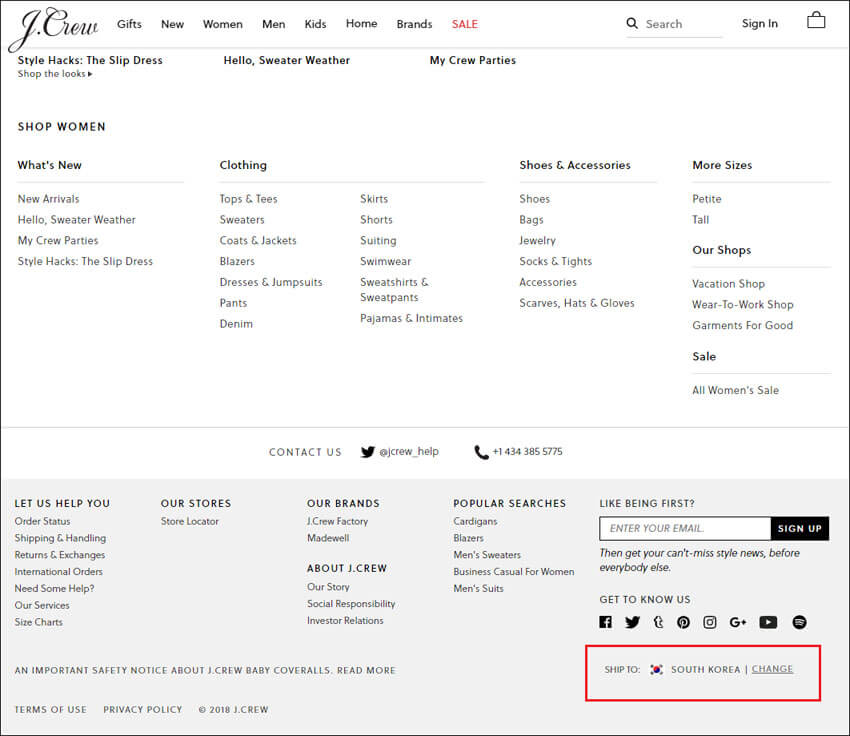
Task: Click READ MORE in safety notice
Action: click(x=366, y=670)
